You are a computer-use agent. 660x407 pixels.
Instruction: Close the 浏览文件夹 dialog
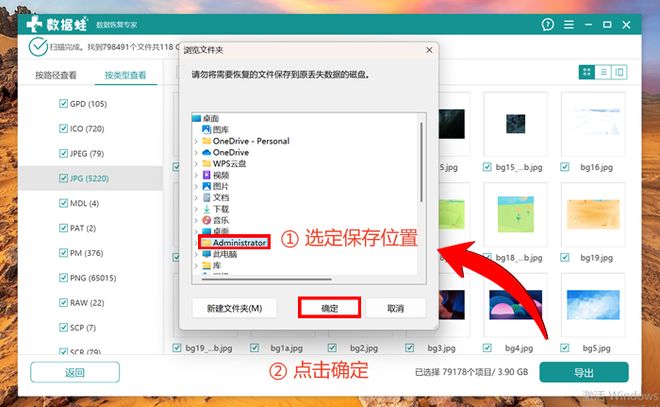pos(429,50)
